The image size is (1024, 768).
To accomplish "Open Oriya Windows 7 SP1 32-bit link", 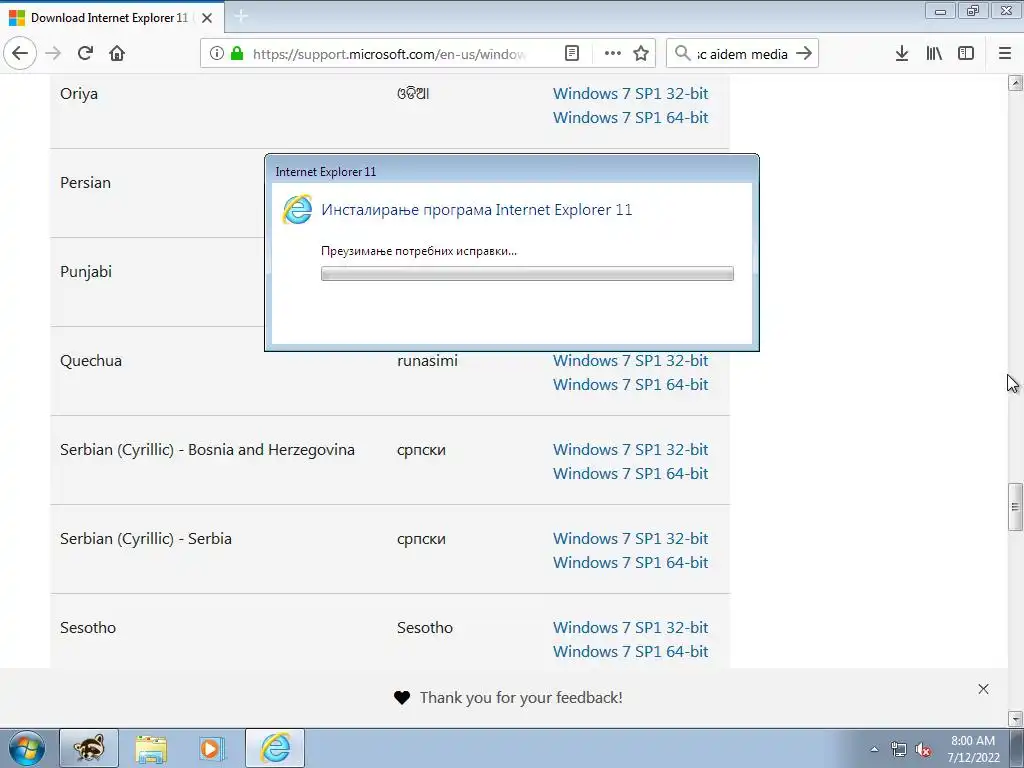I will pyautogui.click(x=630, y=93).
